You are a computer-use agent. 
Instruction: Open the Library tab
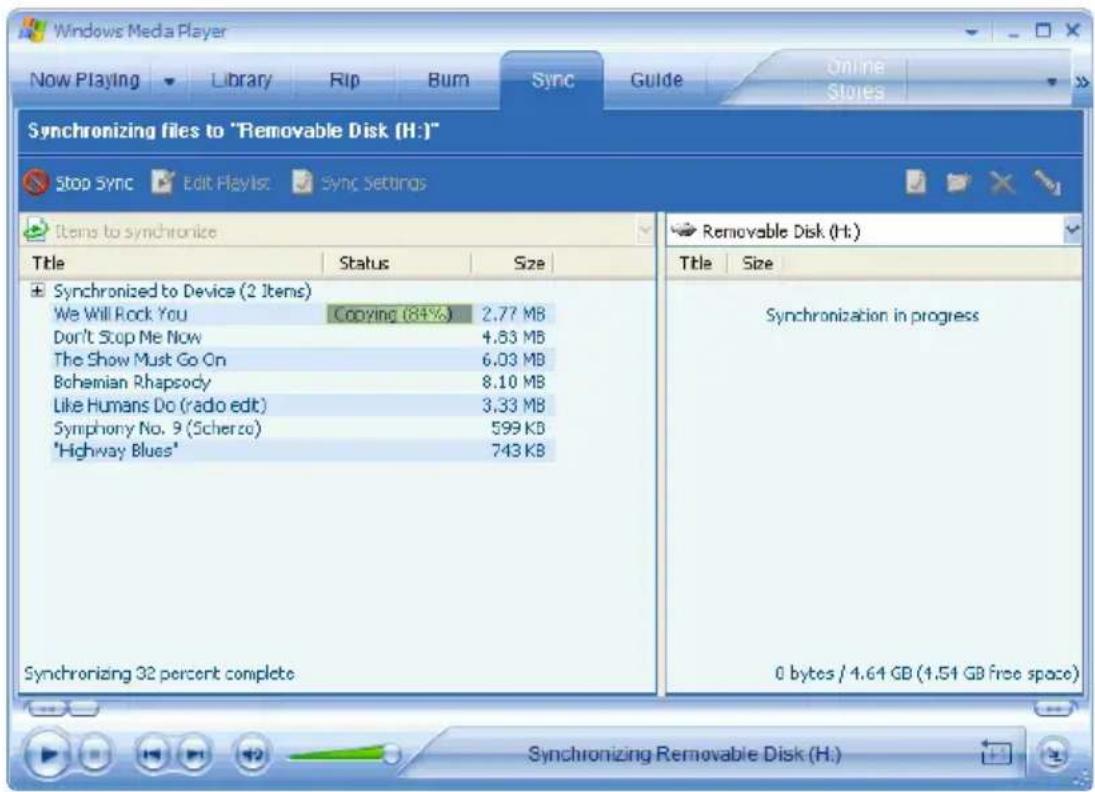(242, 80)
